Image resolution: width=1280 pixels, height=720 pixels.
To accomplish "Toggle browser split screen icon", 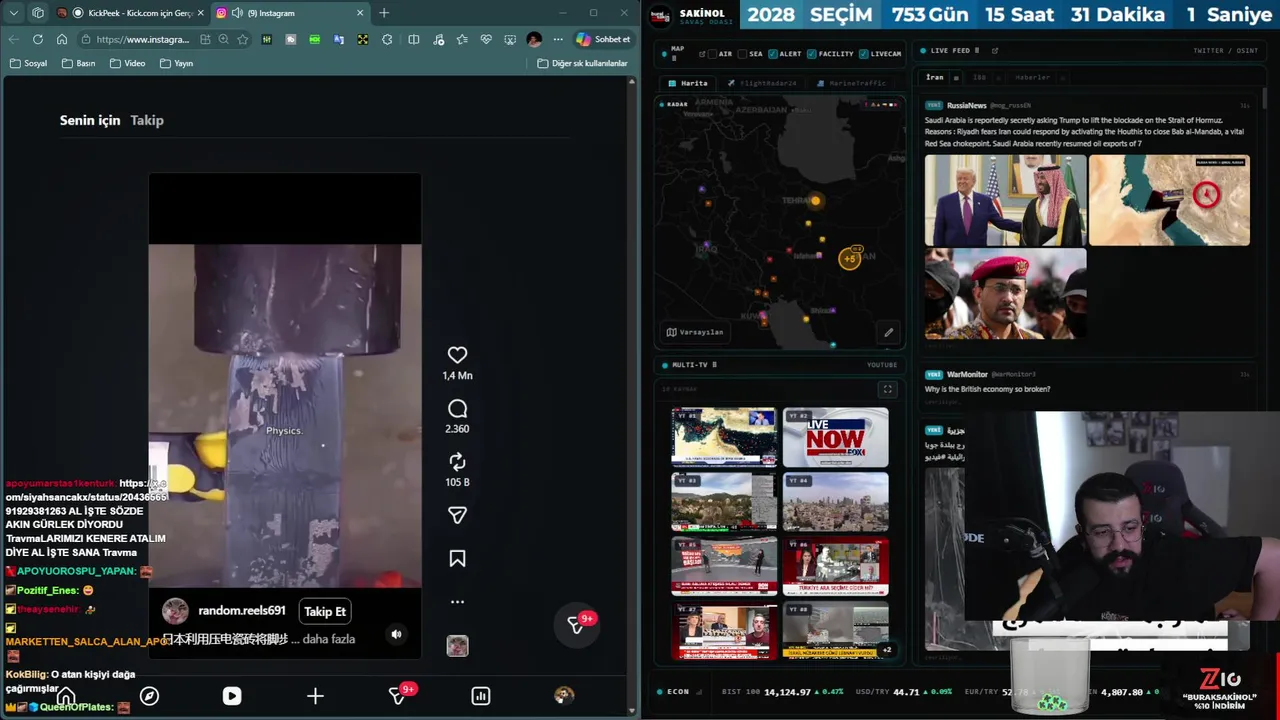I will click(x=414, y=39).
